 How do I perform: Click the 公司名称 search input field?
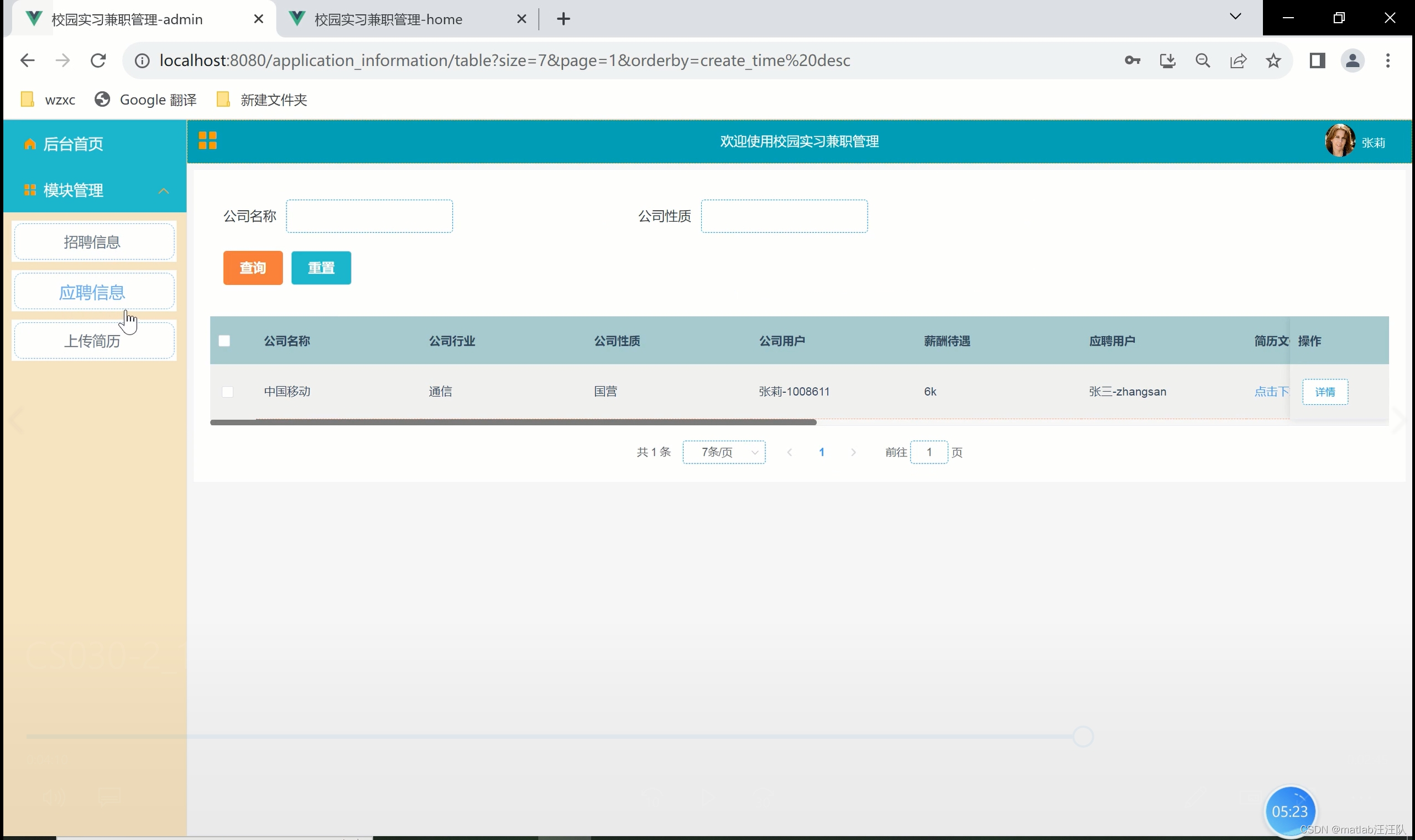(369, 216)
